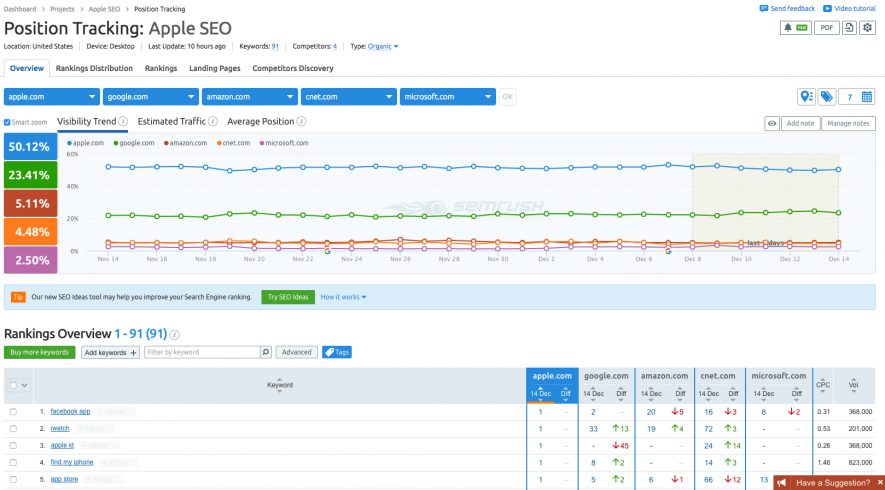
Task: Expand the amazon.com domain dropdown
Action: pos(249,97)
